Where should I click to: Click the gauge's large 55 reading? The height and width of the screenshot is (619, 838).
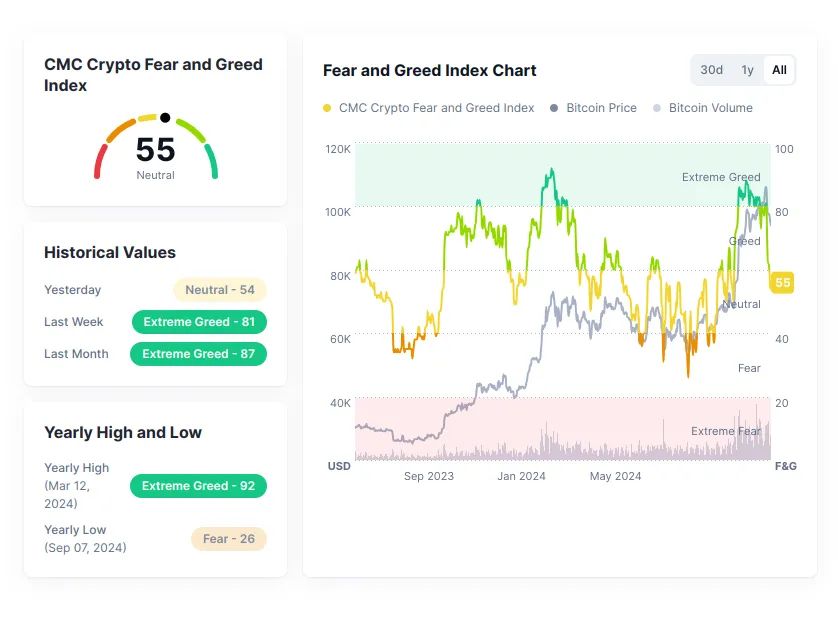coord(155,150)
